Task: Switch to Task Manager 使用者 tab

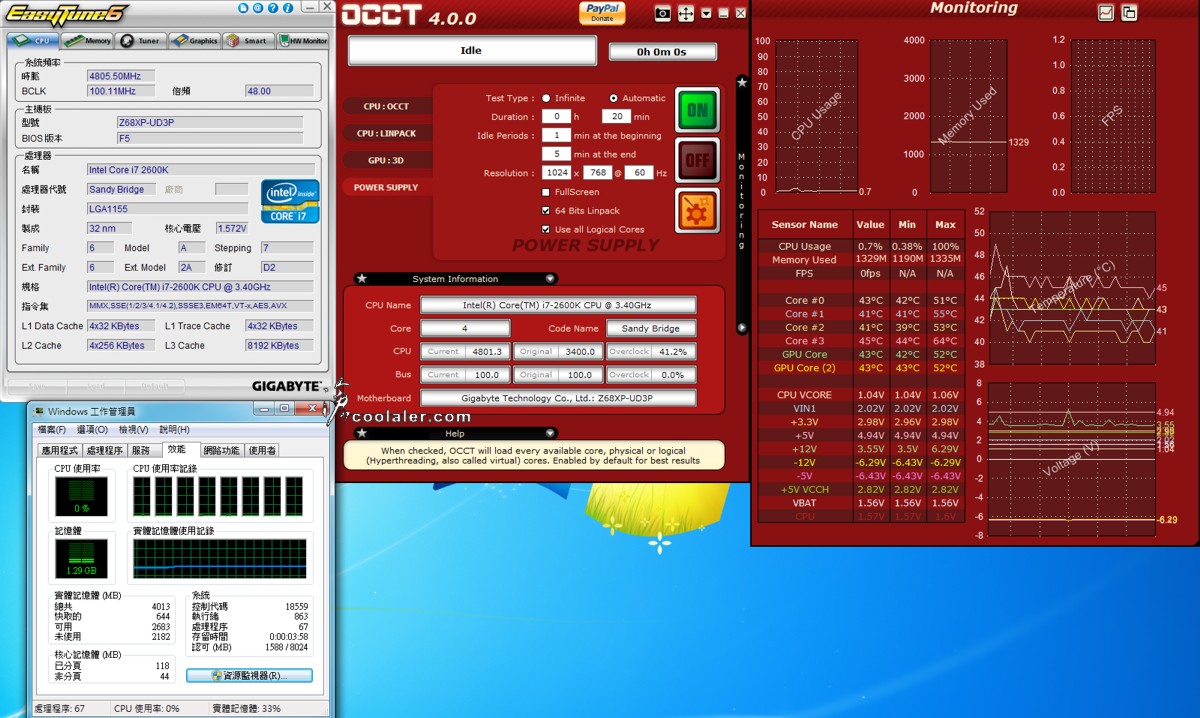Action: (x=262, y=451)
